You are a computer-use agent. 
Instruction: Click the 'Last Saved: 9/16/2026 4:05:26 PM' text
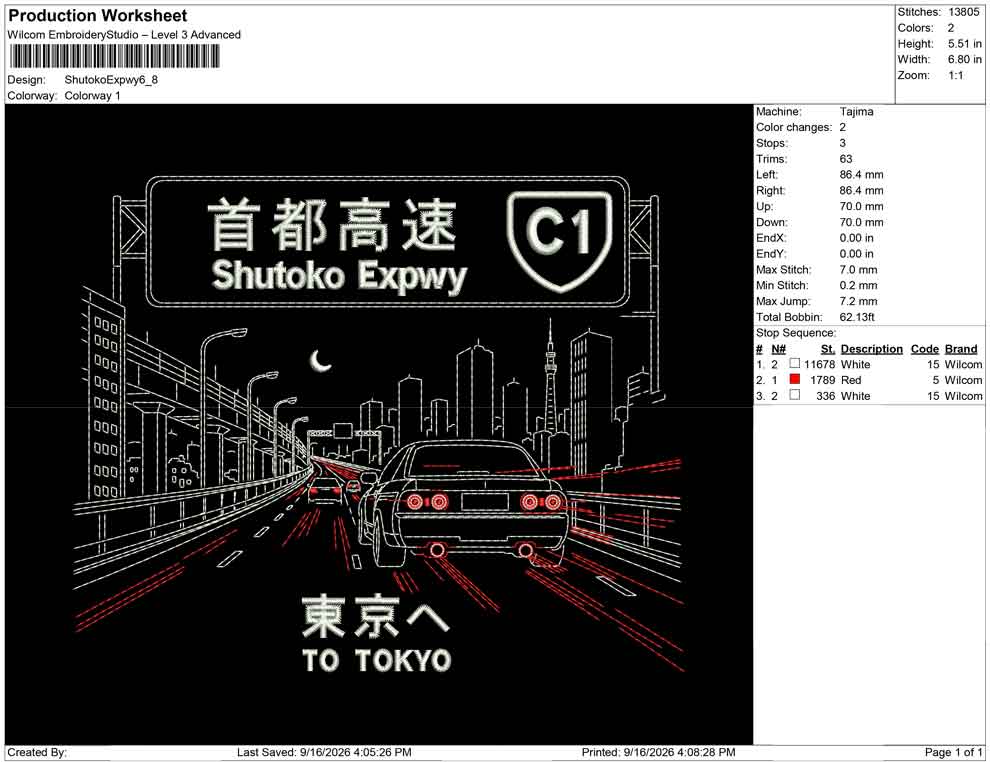click(324, 752)
